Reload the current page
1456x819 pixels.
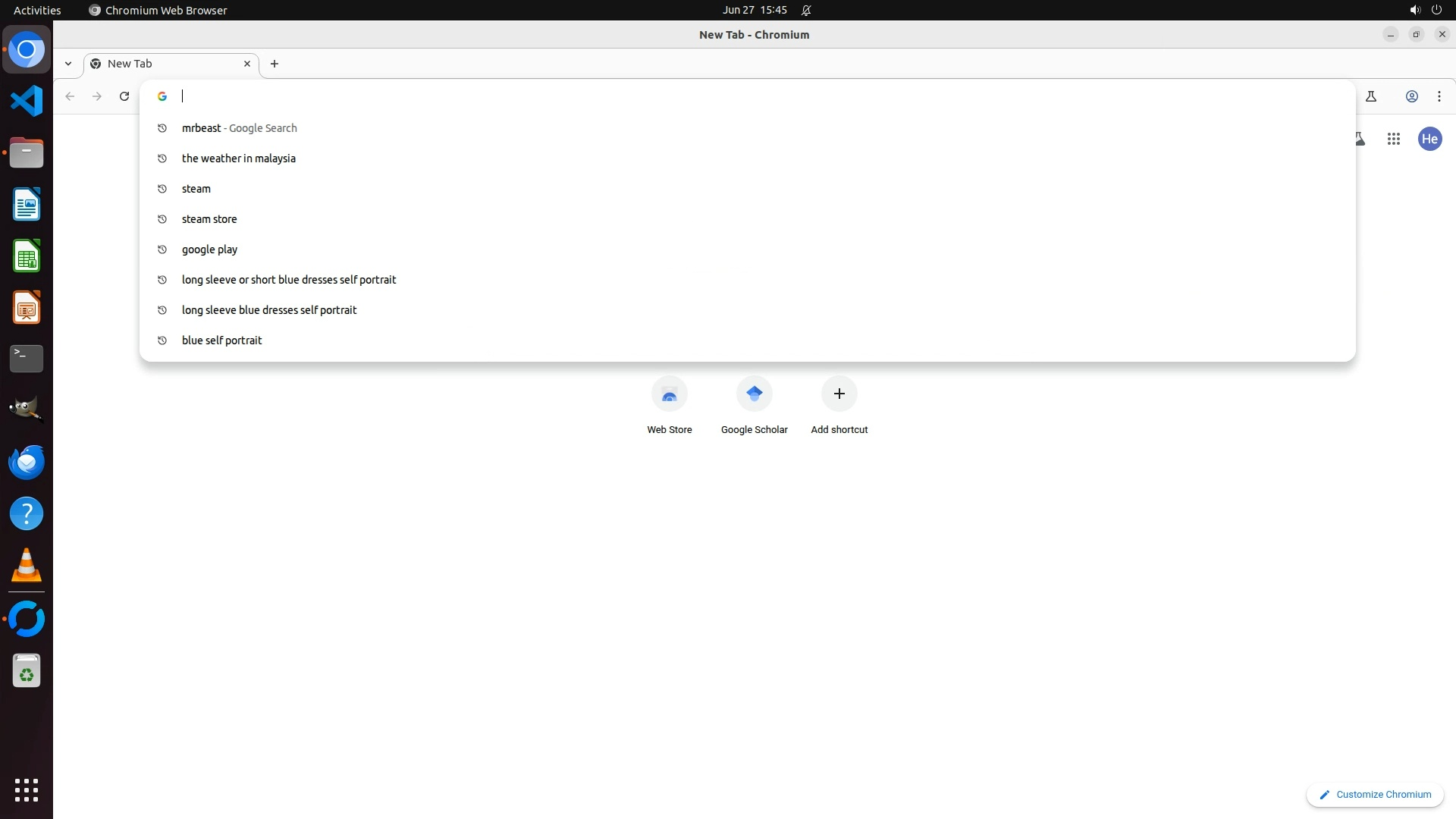124,96
